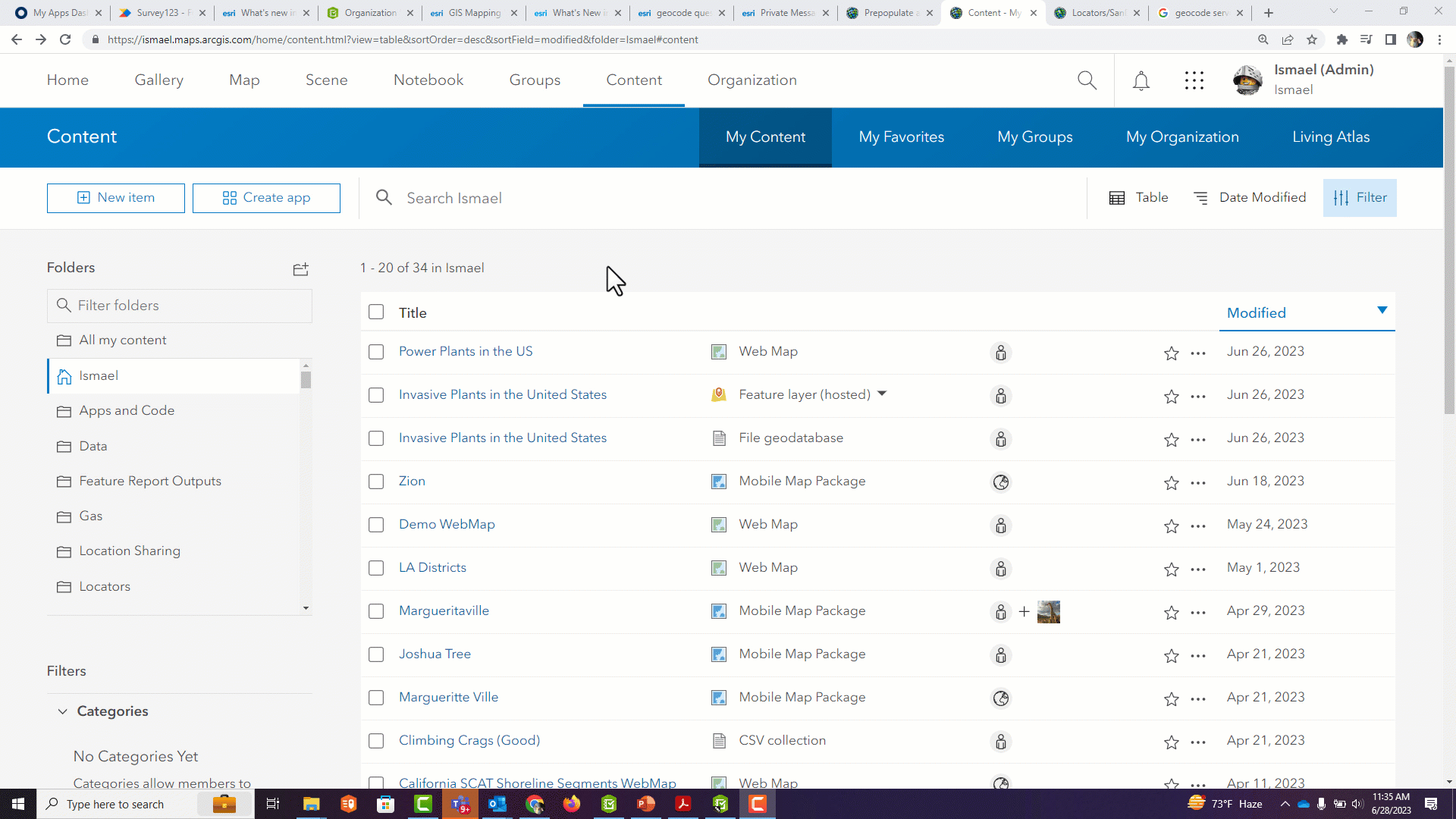Open the Date Modified sort dropdown
Viewport: 1456px width, 819px height.
tap(1250, 198)
